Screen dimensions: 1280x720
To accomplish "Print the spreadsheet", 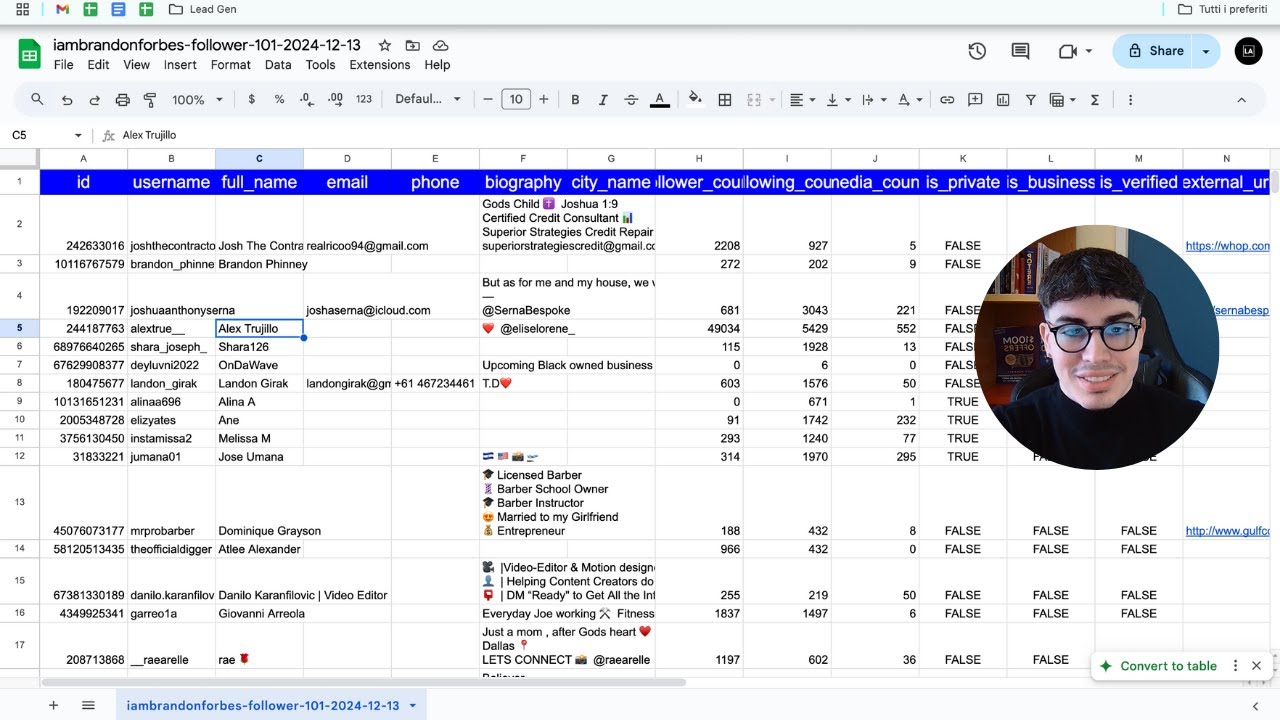I will pos(123,100).
